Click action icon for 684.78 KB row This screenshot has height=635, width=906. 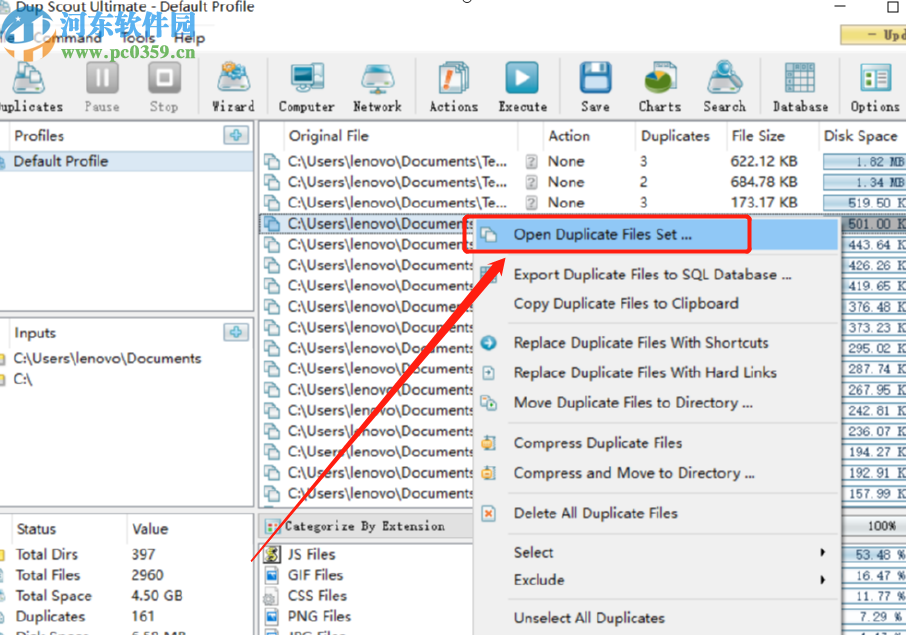click(x=532, y=182)
